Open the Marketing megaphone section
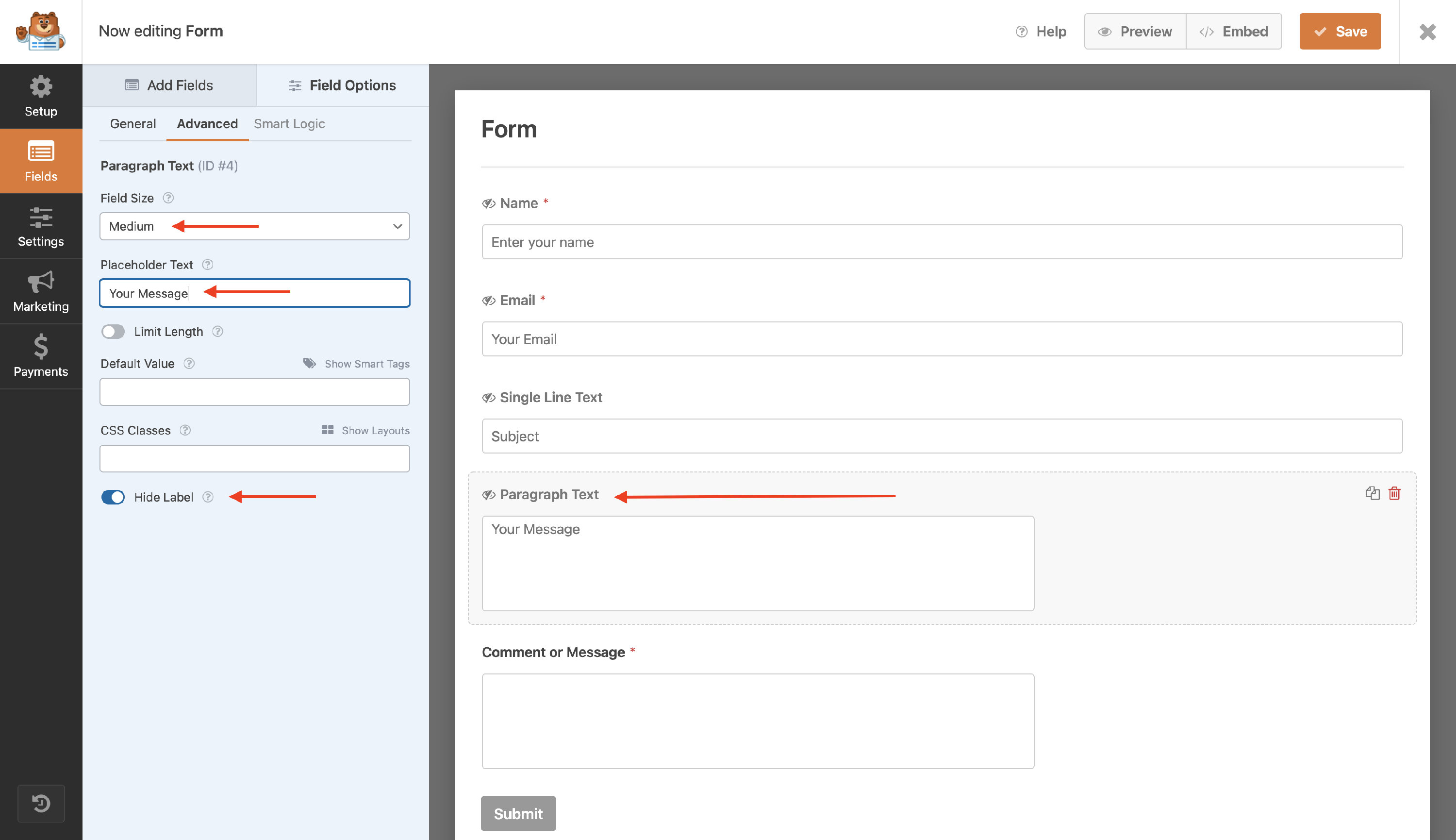 tap(40, 291)
